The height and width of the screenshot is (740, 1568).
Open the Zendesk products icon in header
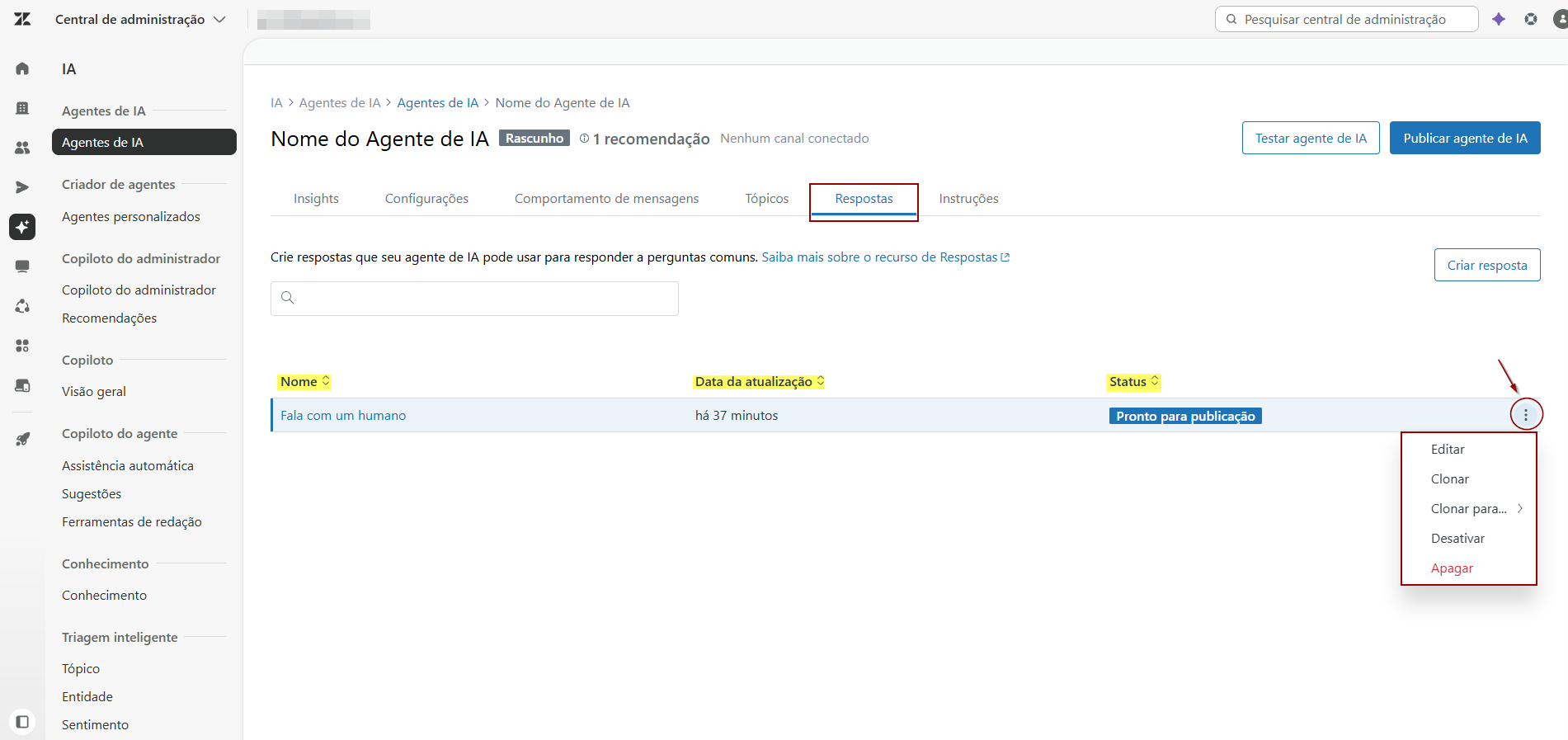click(1531, 19)
